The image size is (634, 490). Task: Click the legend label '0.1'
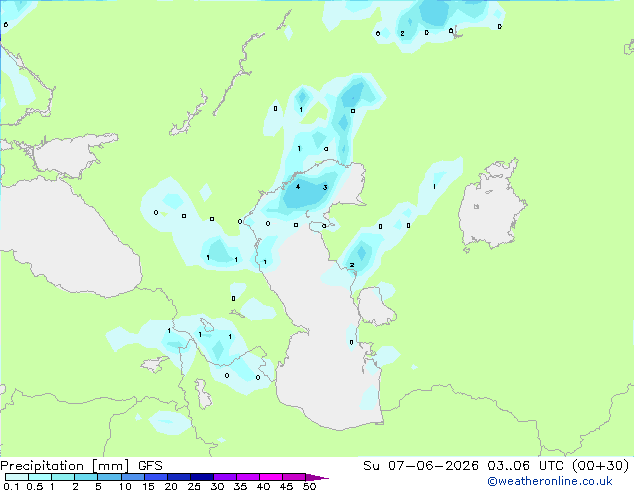(11, 486)
